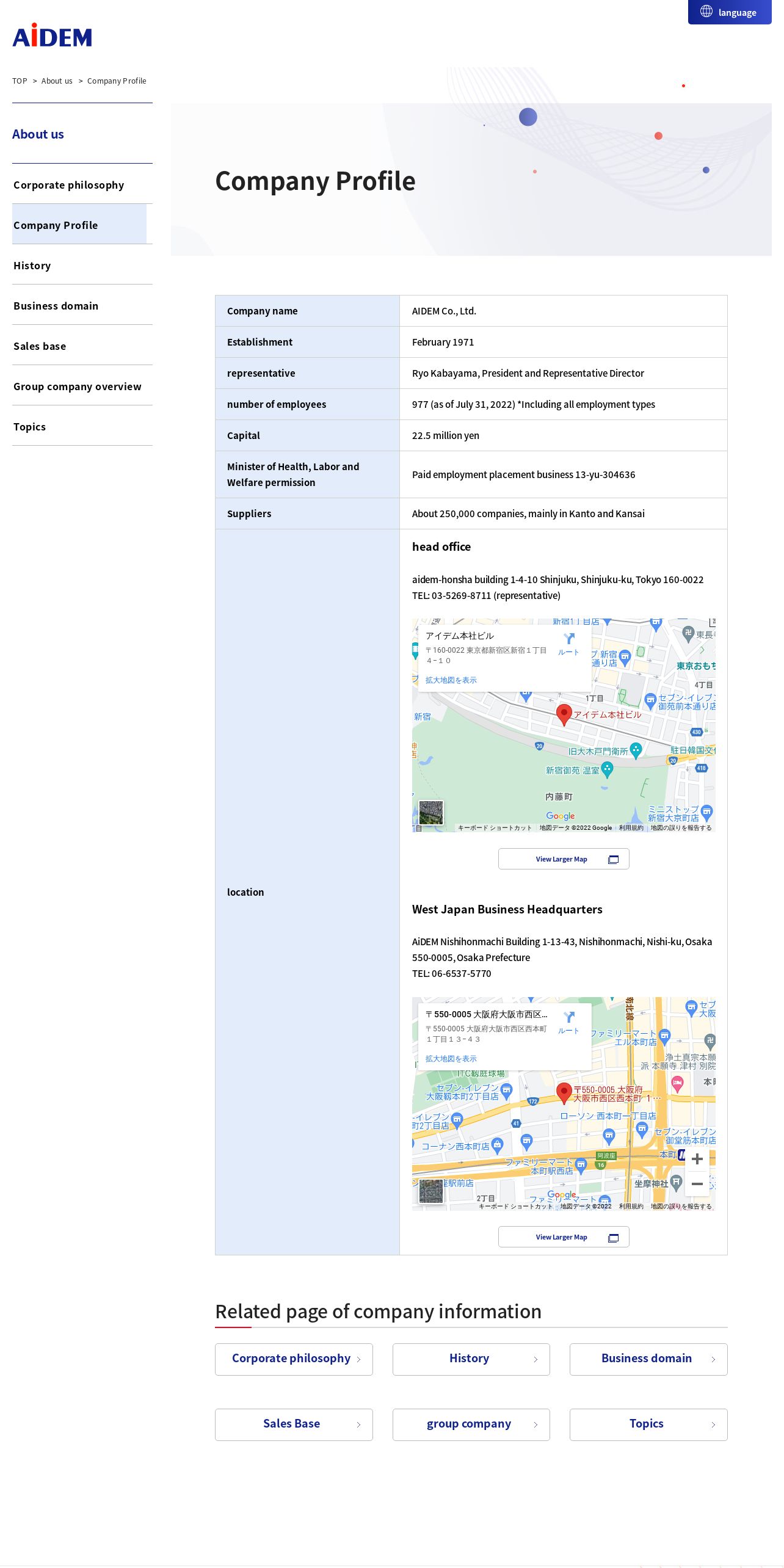Open Group company overview in sidebar
The width and height of the screenshot is (784, 1568).
click(82, 386)
